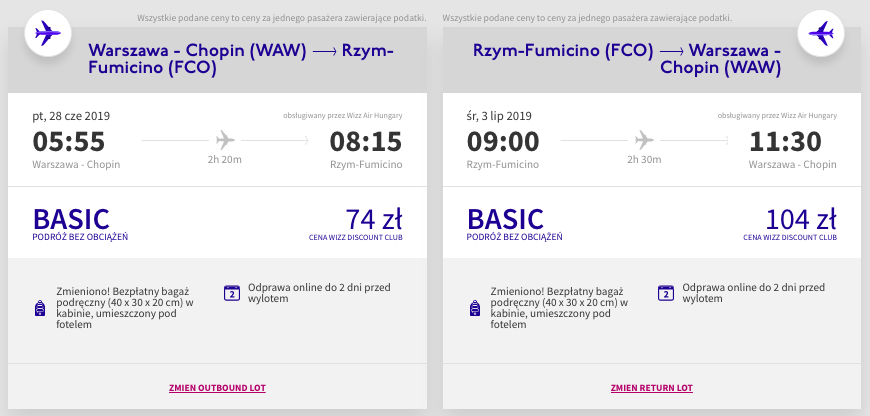This screenshot has width=870, height=416.
Task: Select the outbound BASIC fare label
Action: point(72,219)
